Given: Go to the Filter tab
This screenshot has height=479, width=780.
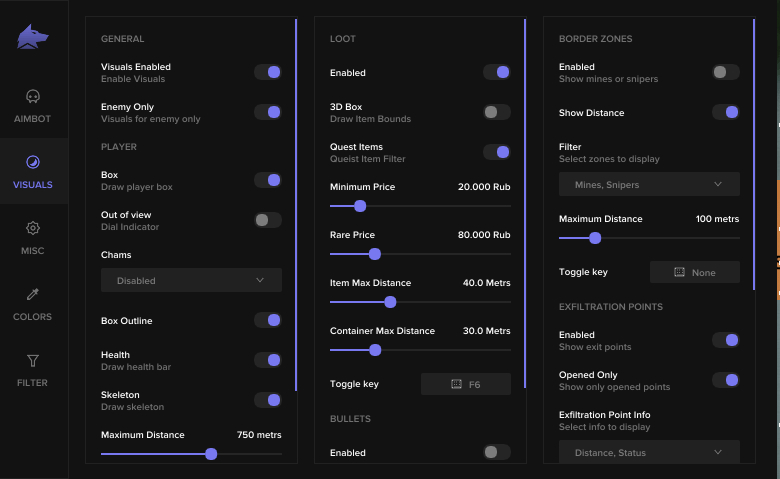Looking at the screenshot, I should point(33,361).
